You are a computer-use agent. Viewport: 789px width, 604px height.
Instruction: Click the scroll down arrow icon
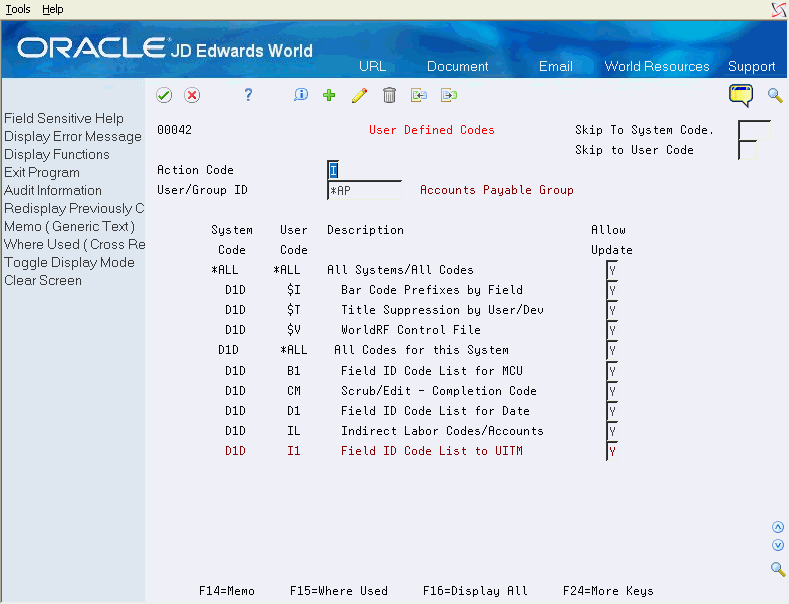pyautogui.click(x=778, y=545)
